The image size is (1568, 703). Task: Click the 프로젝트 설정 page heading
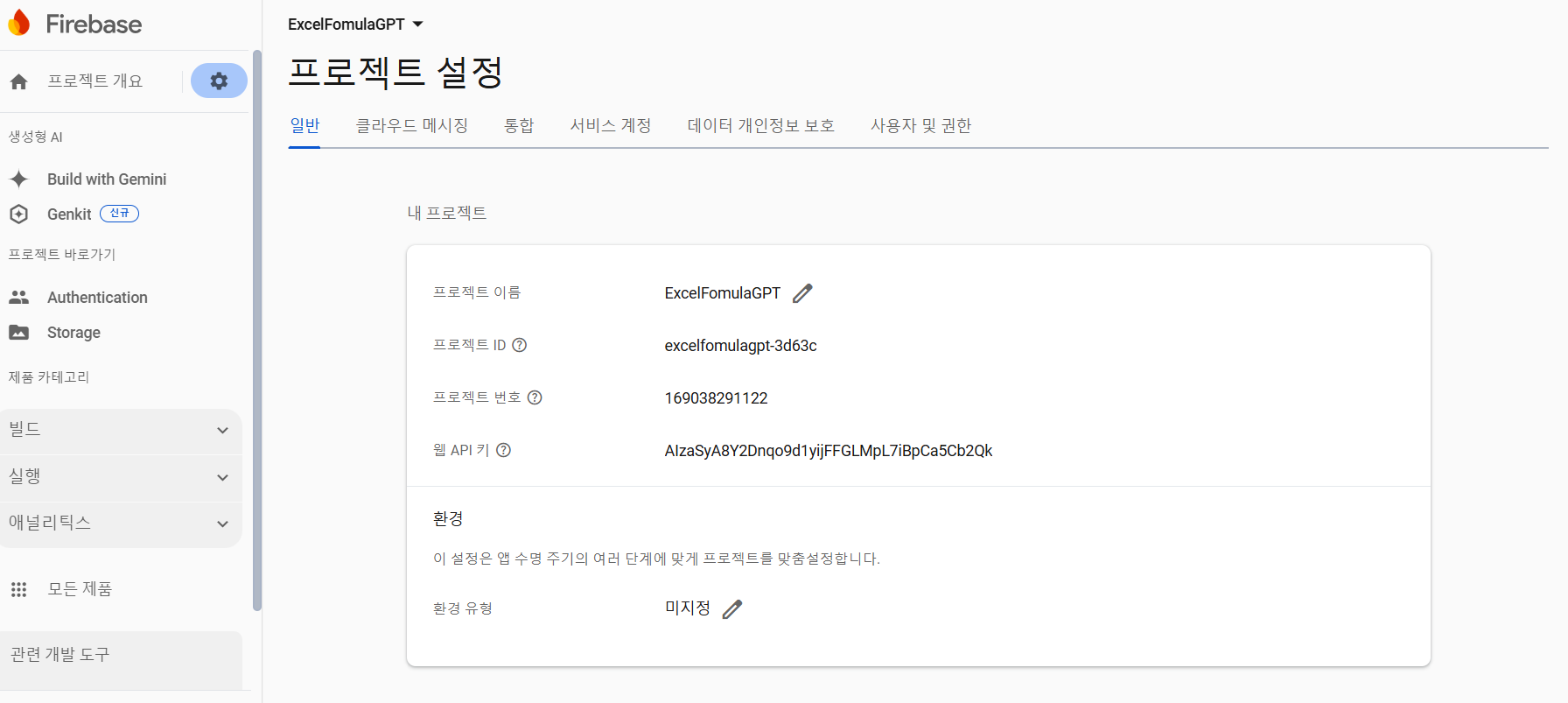(395, 72)
